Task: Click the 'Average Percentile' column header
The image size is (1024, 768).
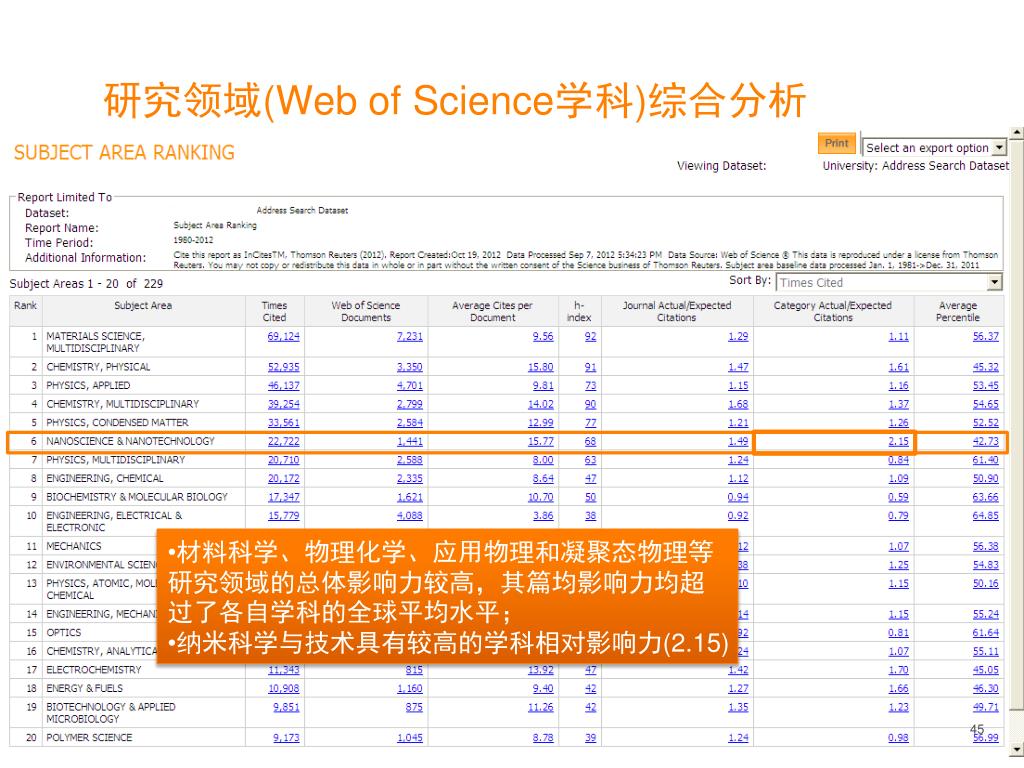Action: 958,312
